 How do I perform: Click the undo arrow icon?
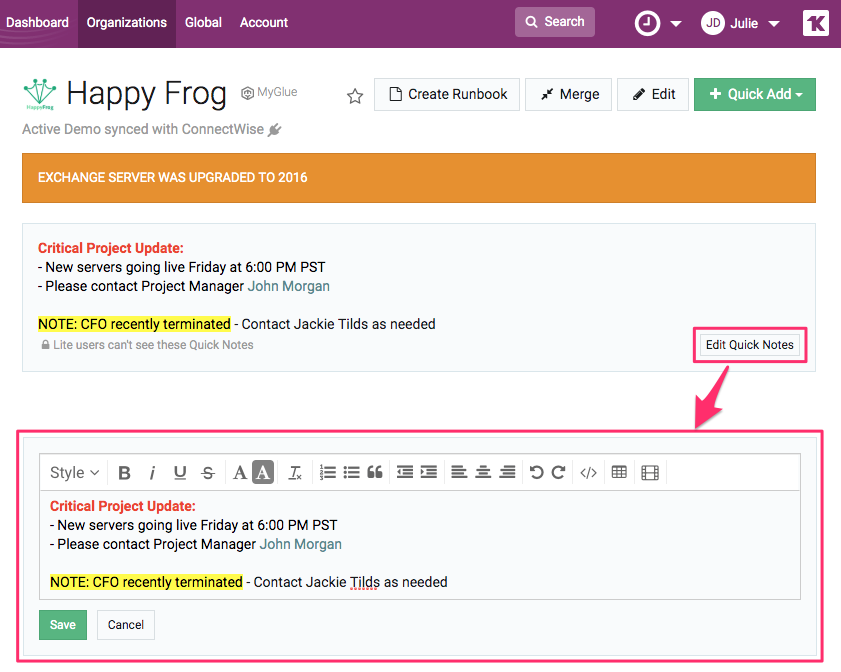point(537,473)
